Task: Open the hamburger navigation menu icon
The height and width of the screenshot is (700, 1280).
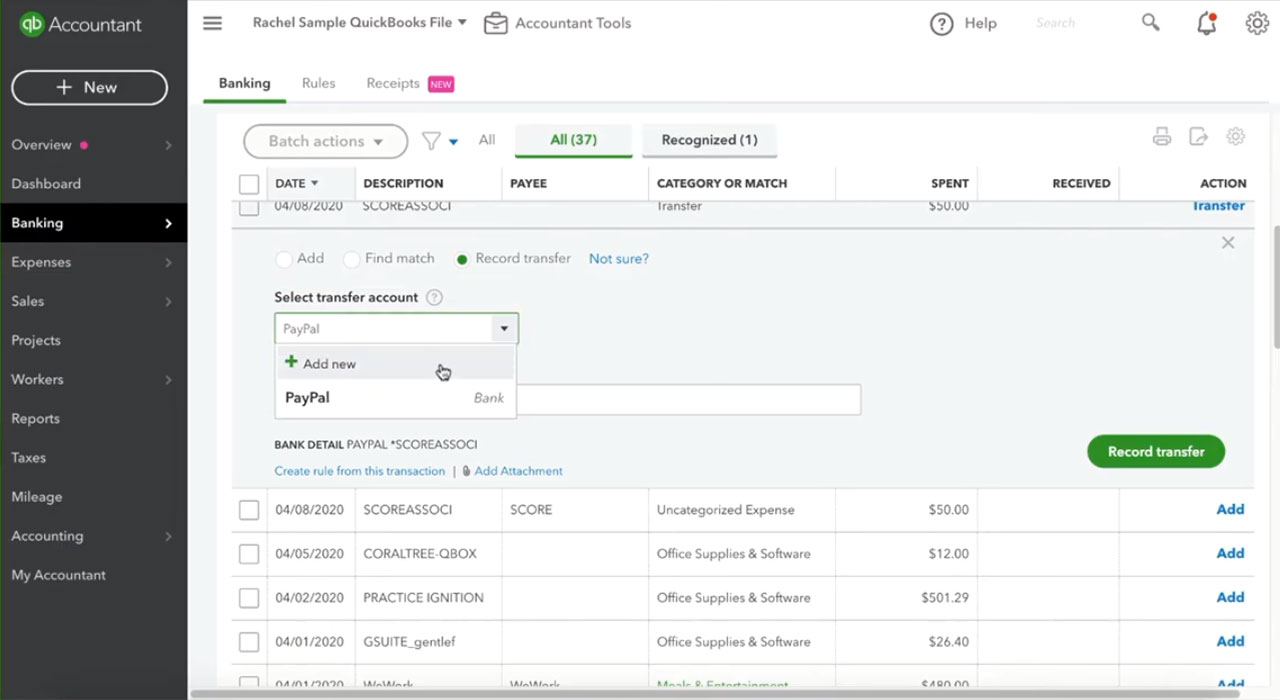Action: pyautogui.click(x=212, y=23)
